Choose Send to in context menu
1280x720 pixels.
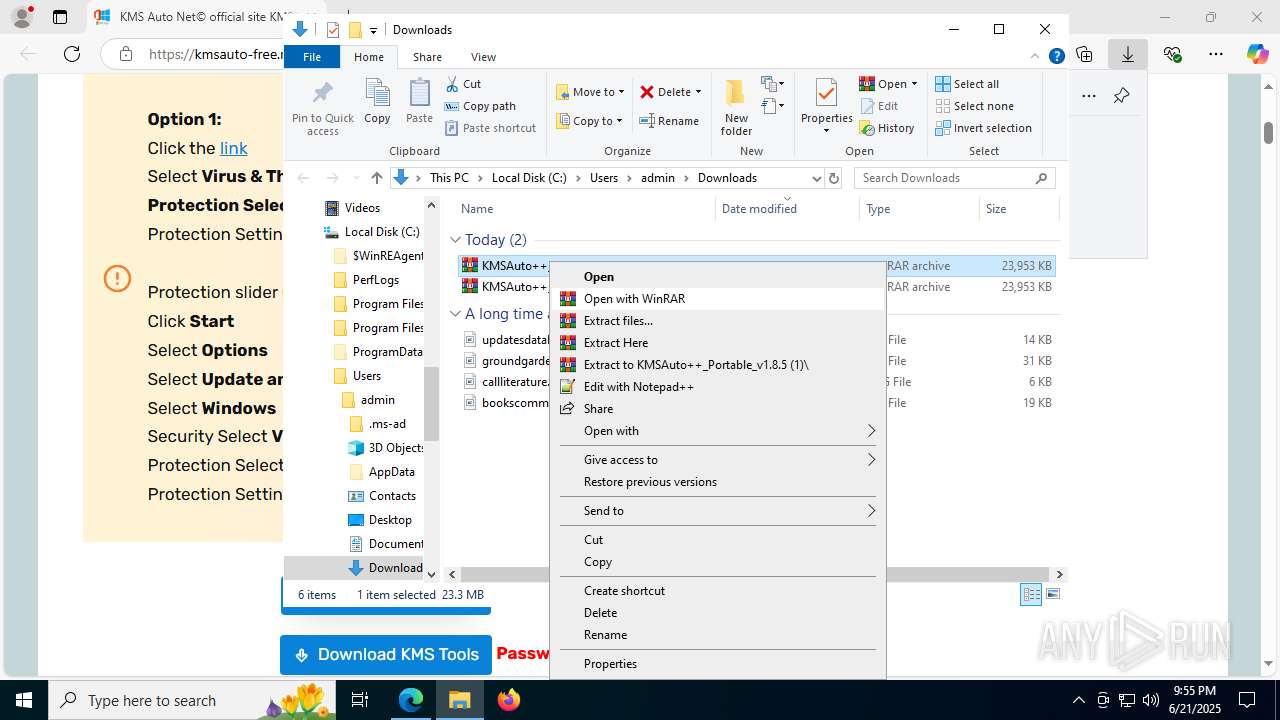[718, 511]
